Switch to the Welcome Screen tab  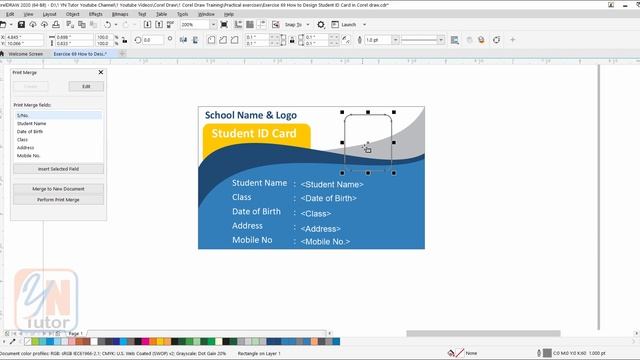pos(25,54)
